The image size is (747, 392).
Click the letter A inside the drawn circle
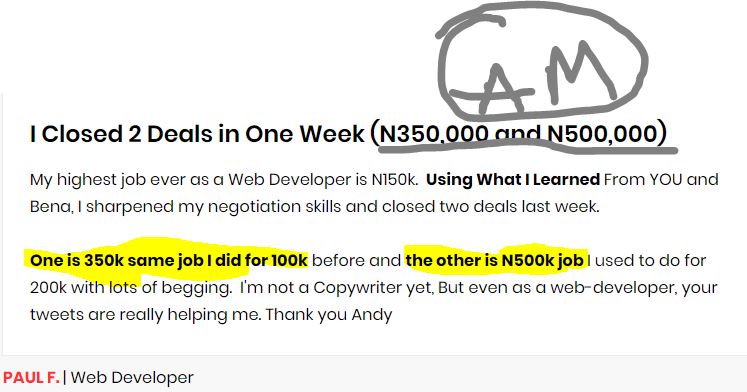[x=498, y=90]
